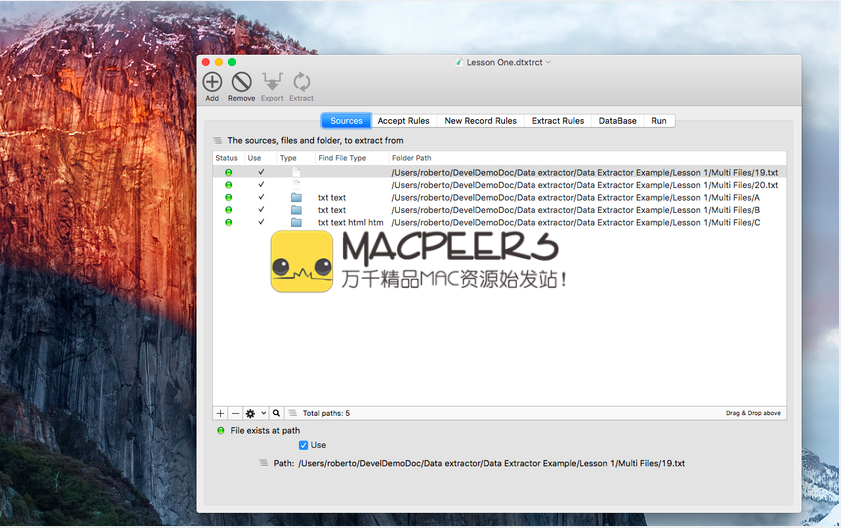Click the Extract toolbar icon
The image size is (841, 528).
[x=301, y=83]
